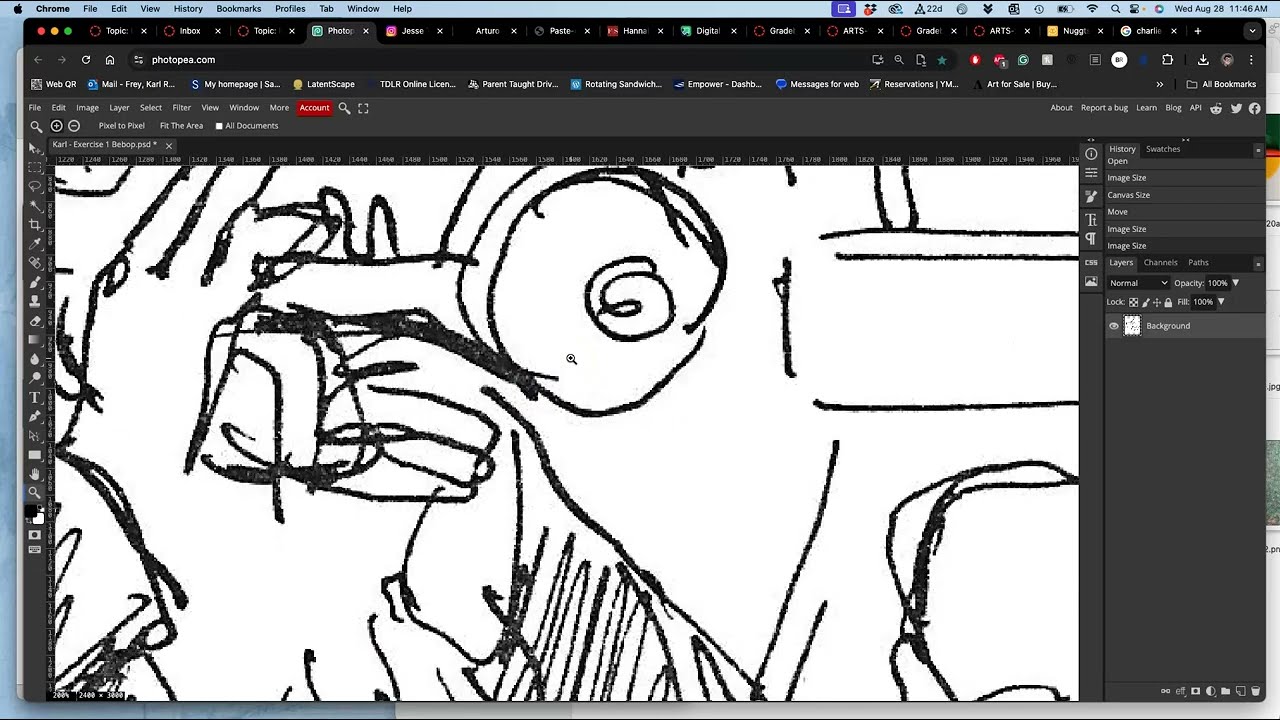The image size is (1280, 720).
Task: Close the Karl - Exercise 1 Bebop.psd tab
Action: [x=168, y=145]
